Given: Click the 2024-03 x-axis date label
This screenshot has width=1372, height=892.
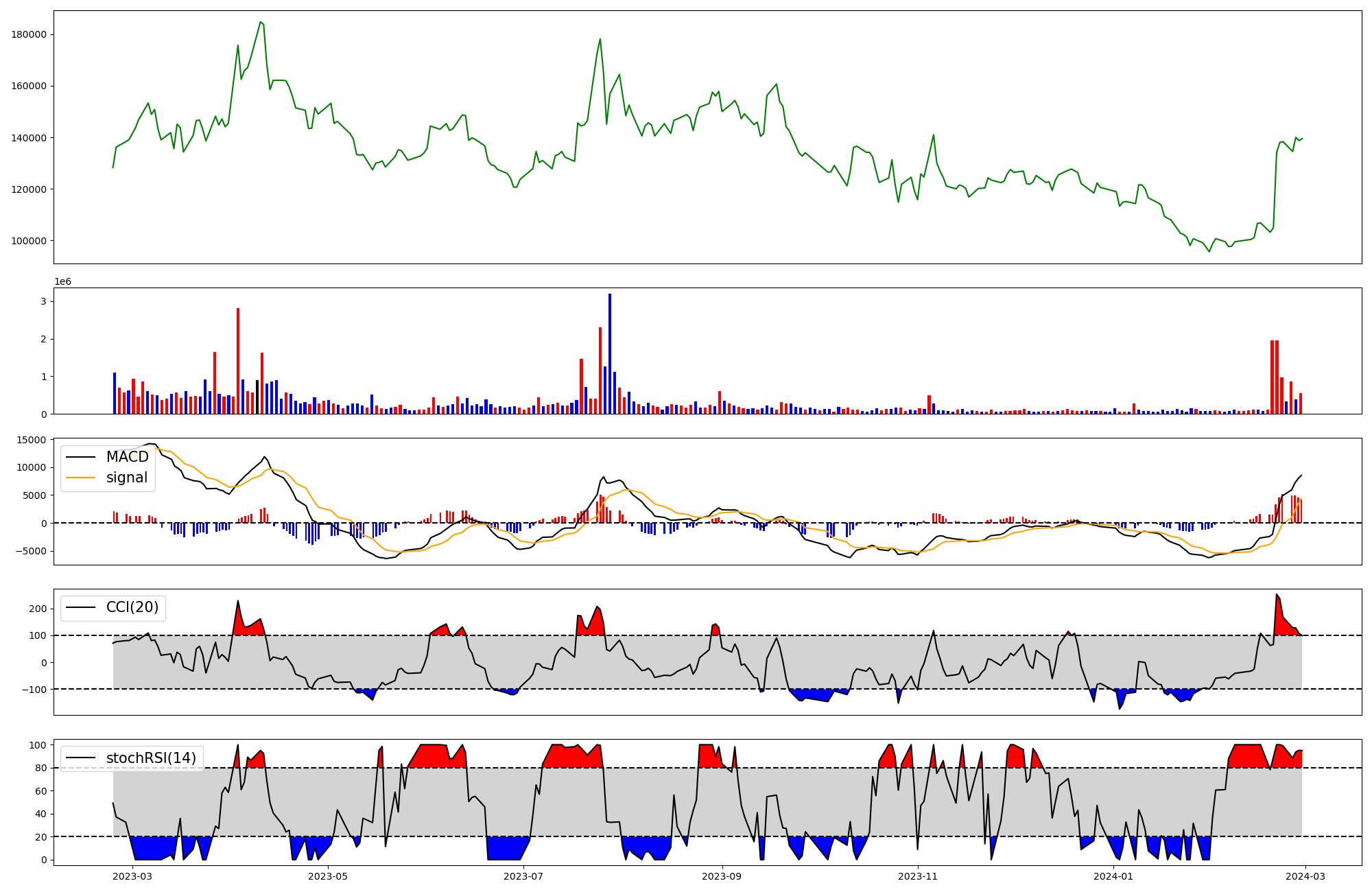Looking at the screenshot, I should 1305,876.
